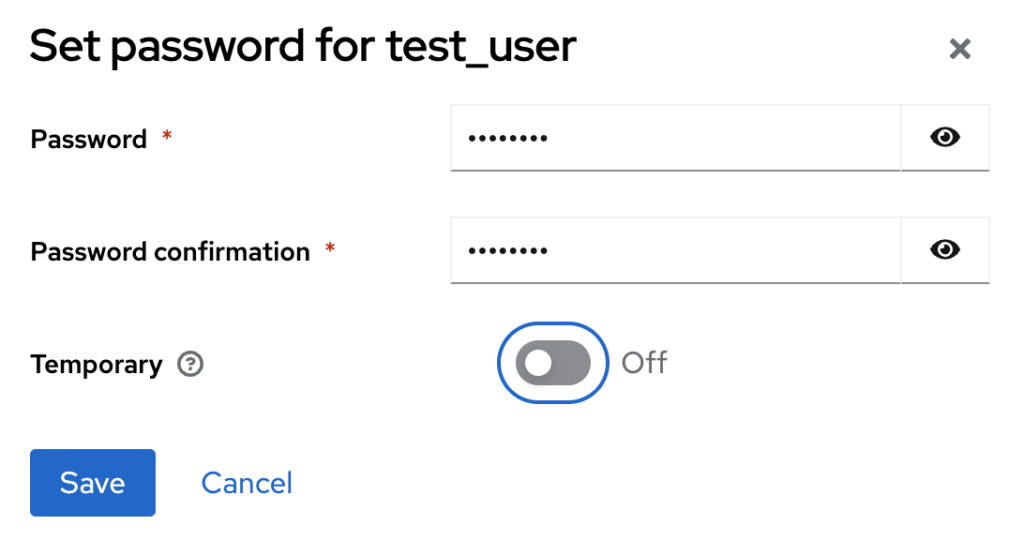Close the Set password dialog
The height and width of the screenshot is (540, 1024).
[959, 48]
